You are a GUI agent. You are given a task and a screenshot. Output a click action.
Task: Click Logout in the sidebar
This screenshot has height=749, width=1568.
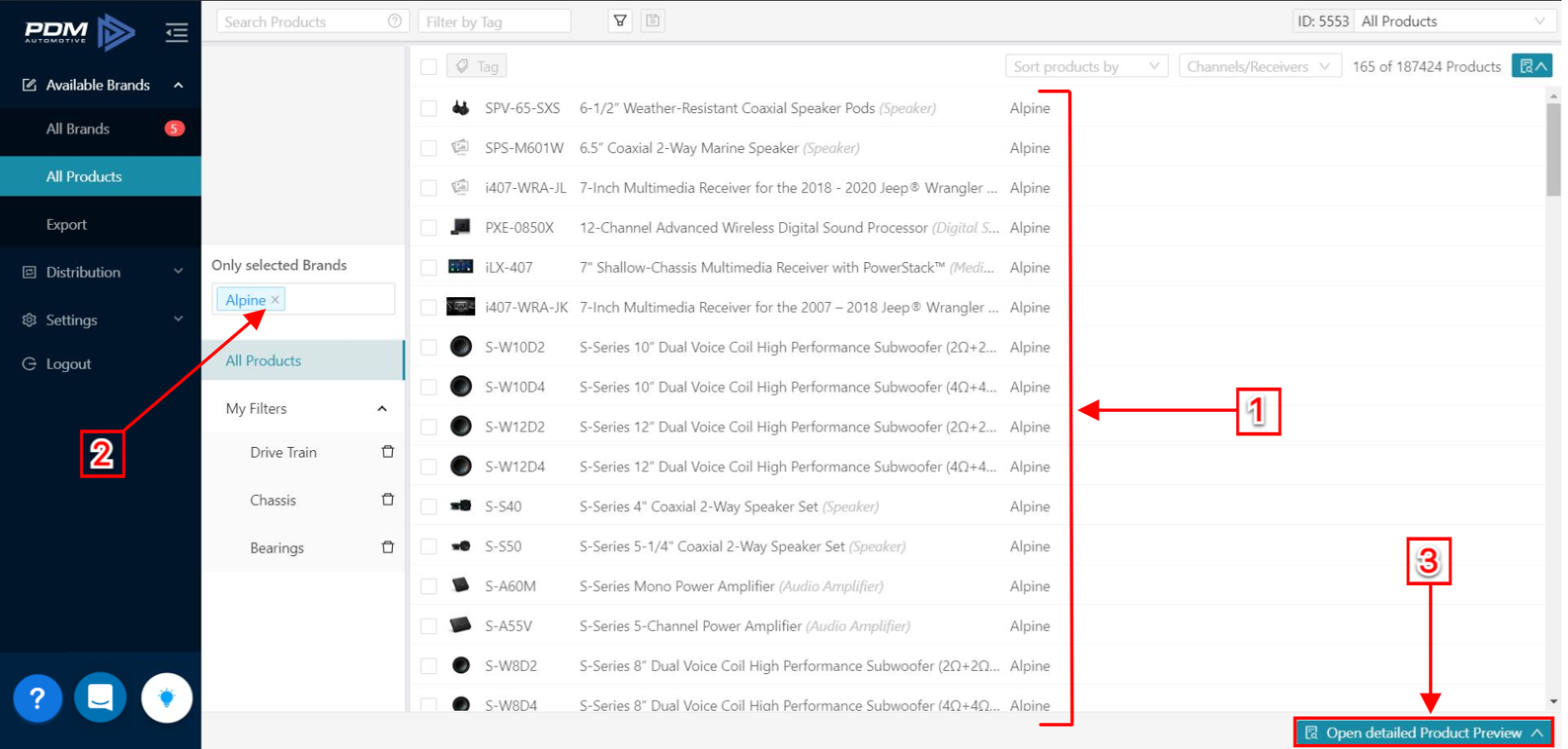[x=101, y=364]
